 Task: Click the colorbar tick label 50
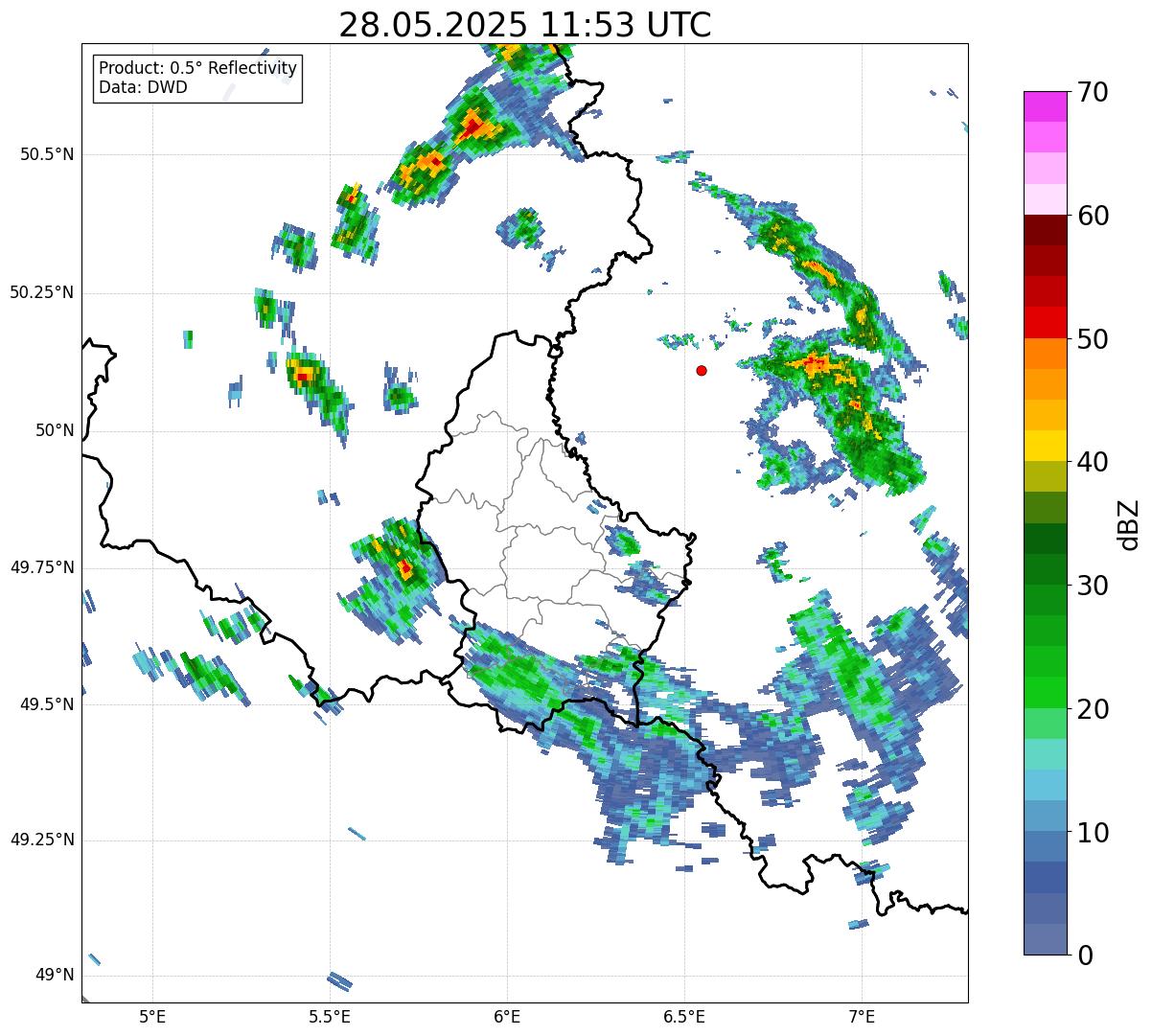tap(1092, 339)
